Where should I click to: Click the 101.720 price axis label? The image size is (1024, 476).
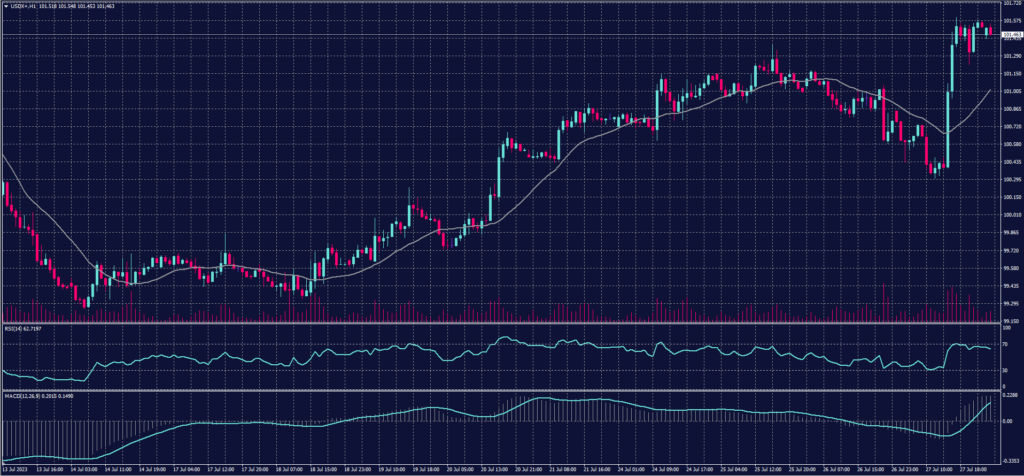[1009, 5]
